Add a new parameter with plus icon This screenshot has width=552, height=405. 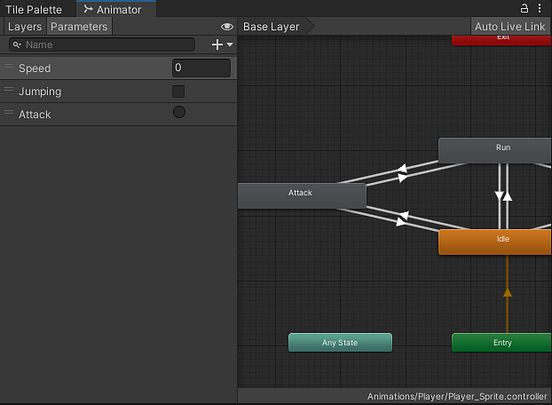(x=217, y=45)
